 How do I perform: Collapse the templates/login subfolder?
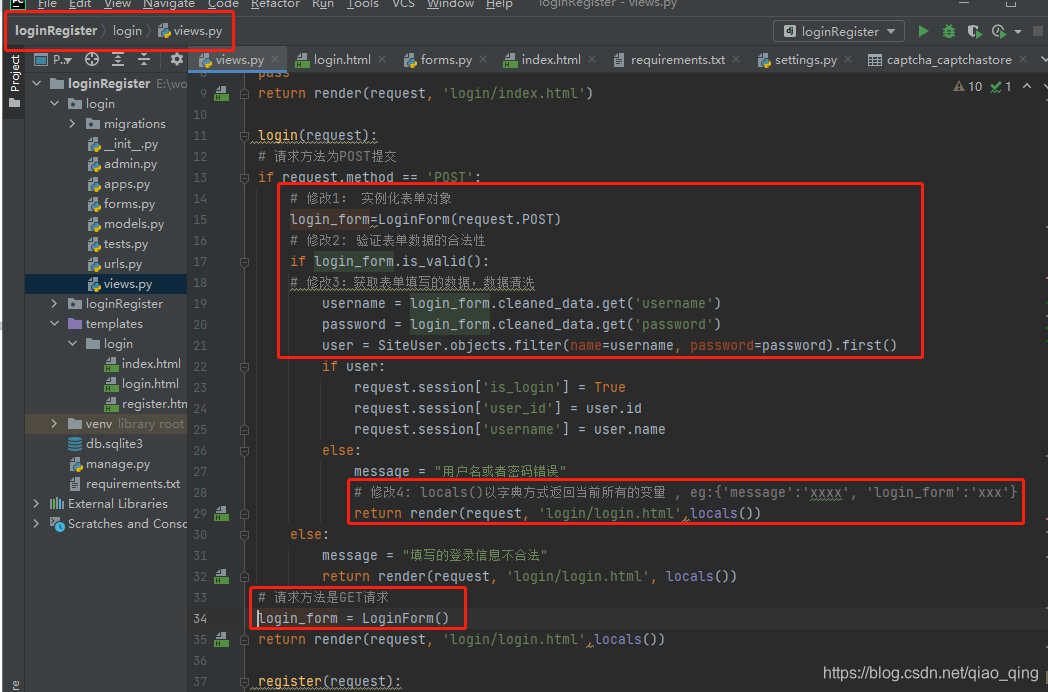click(x=72, y=344)
